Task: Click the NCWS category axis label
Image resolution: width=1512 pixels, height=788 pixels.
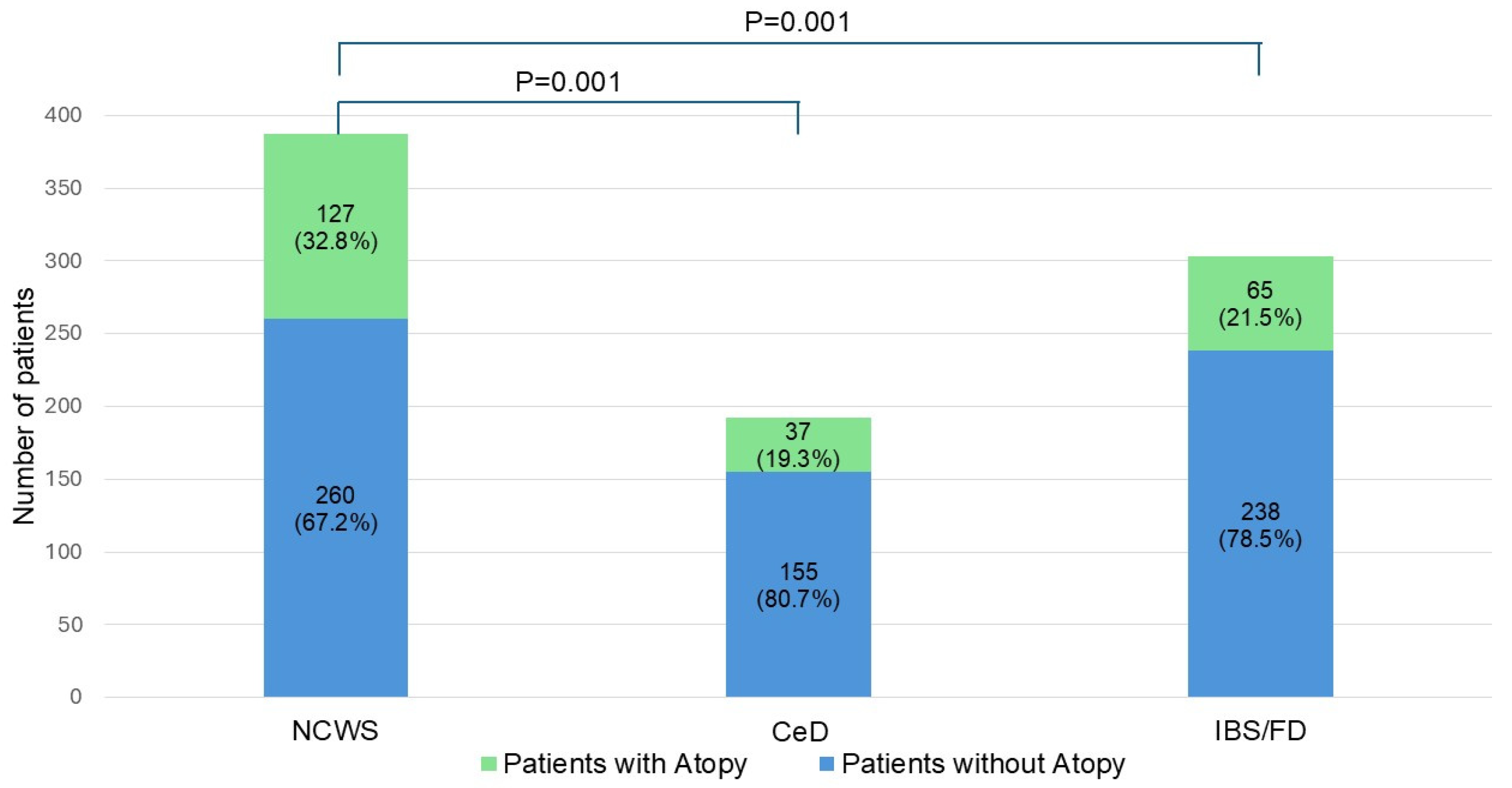Action: click(335, 731)
